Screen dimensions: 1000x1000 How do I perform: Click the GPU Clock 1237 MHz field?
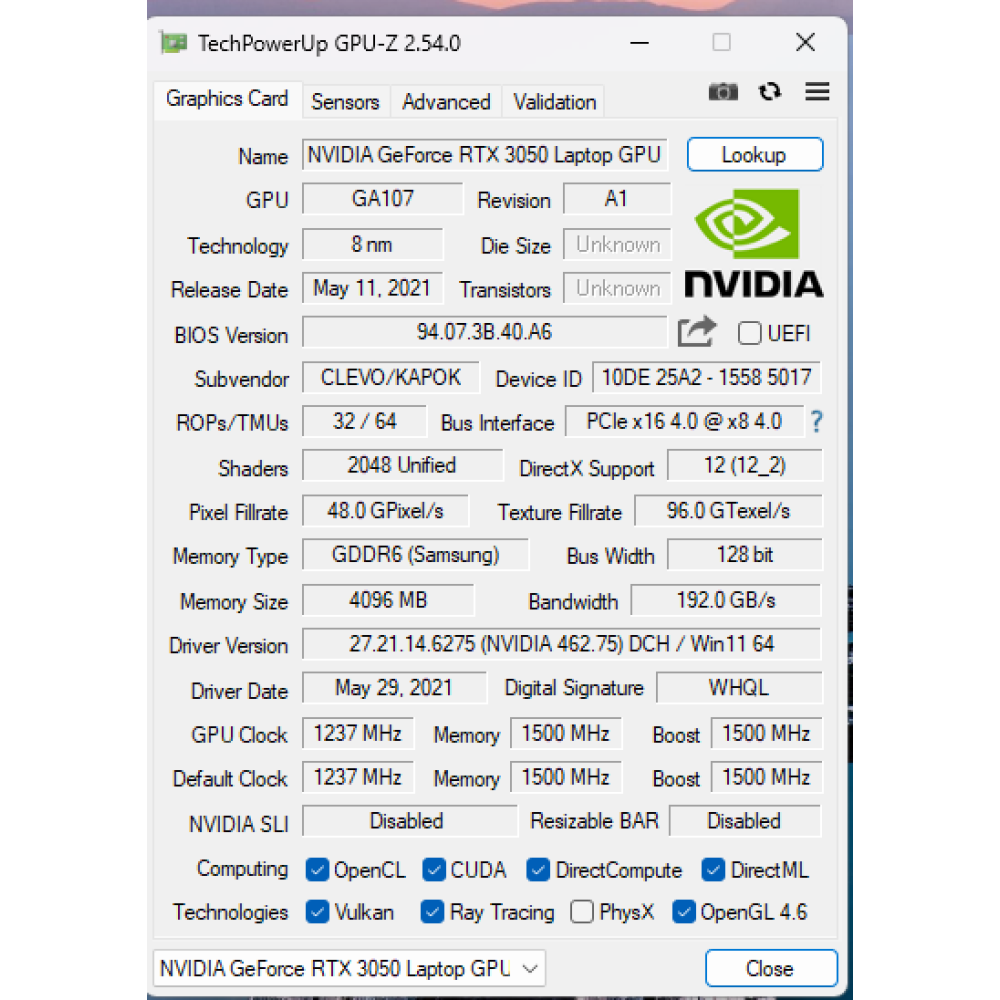pyautogui.click(x=358, y=733)
